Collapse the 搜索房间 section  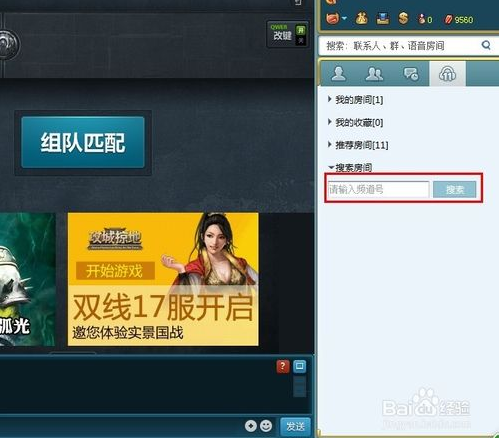point(350,167)
